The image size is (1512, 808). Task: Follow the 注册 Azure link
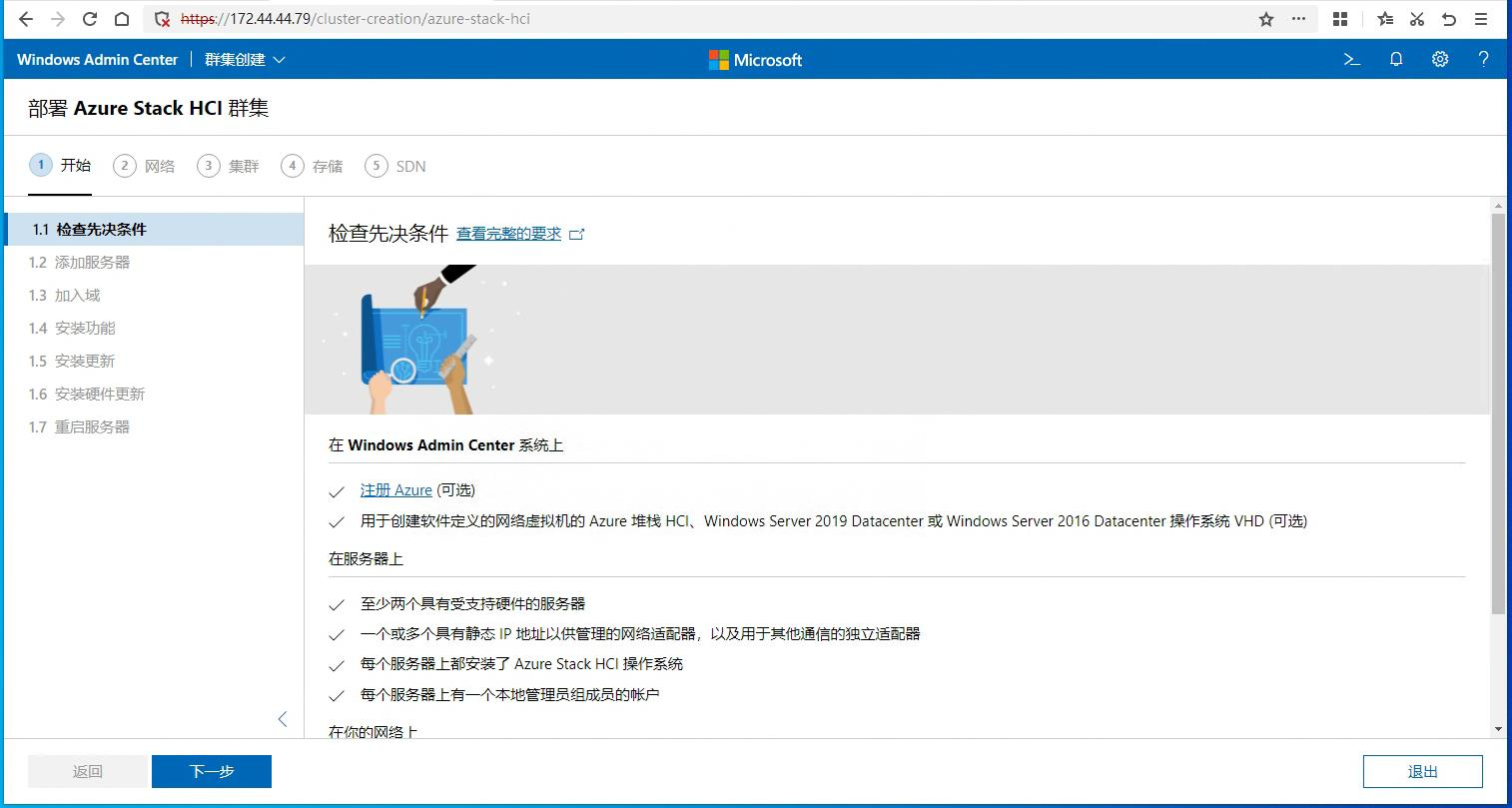coord(396,490)
